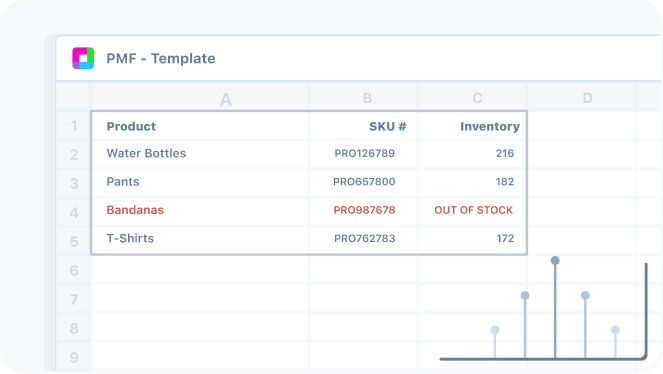
Task: Click the Inventory header cell
Action: click(x=472, y=126)
